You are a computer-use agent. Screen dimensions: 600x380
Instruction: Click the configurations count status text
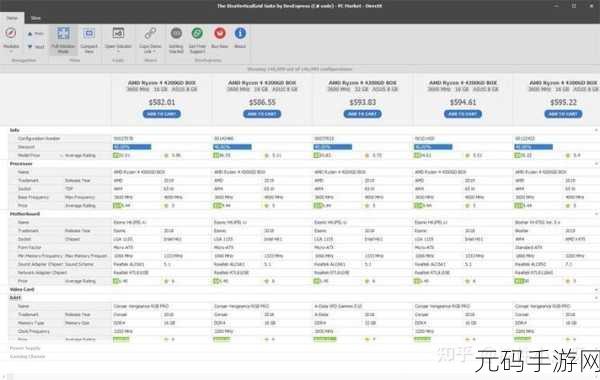[300, 69]
